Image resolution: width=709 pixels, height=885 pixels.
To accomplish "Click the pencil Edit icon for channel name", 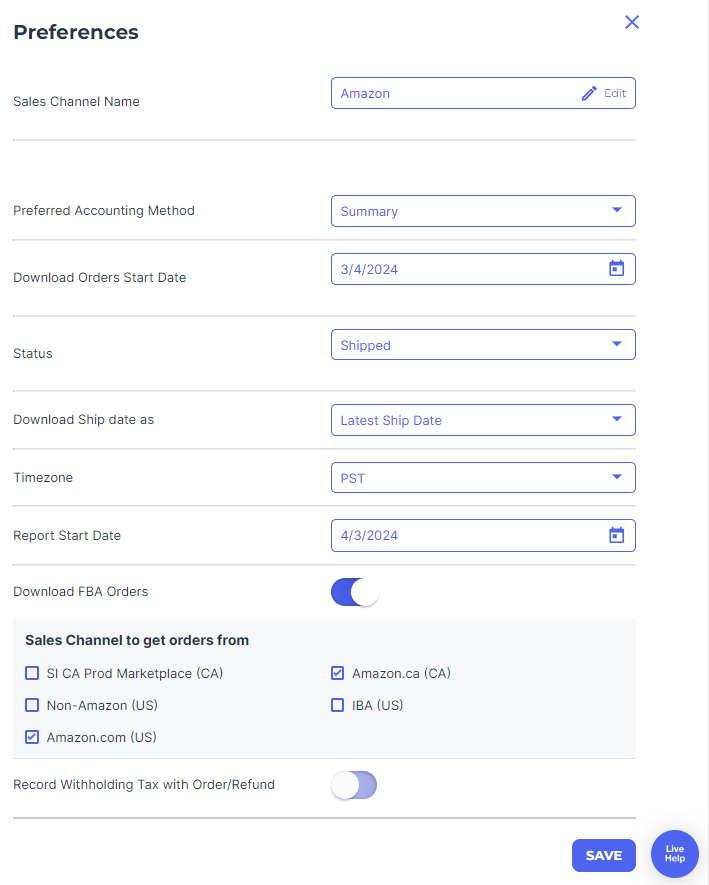I will [x=589, y=93].
